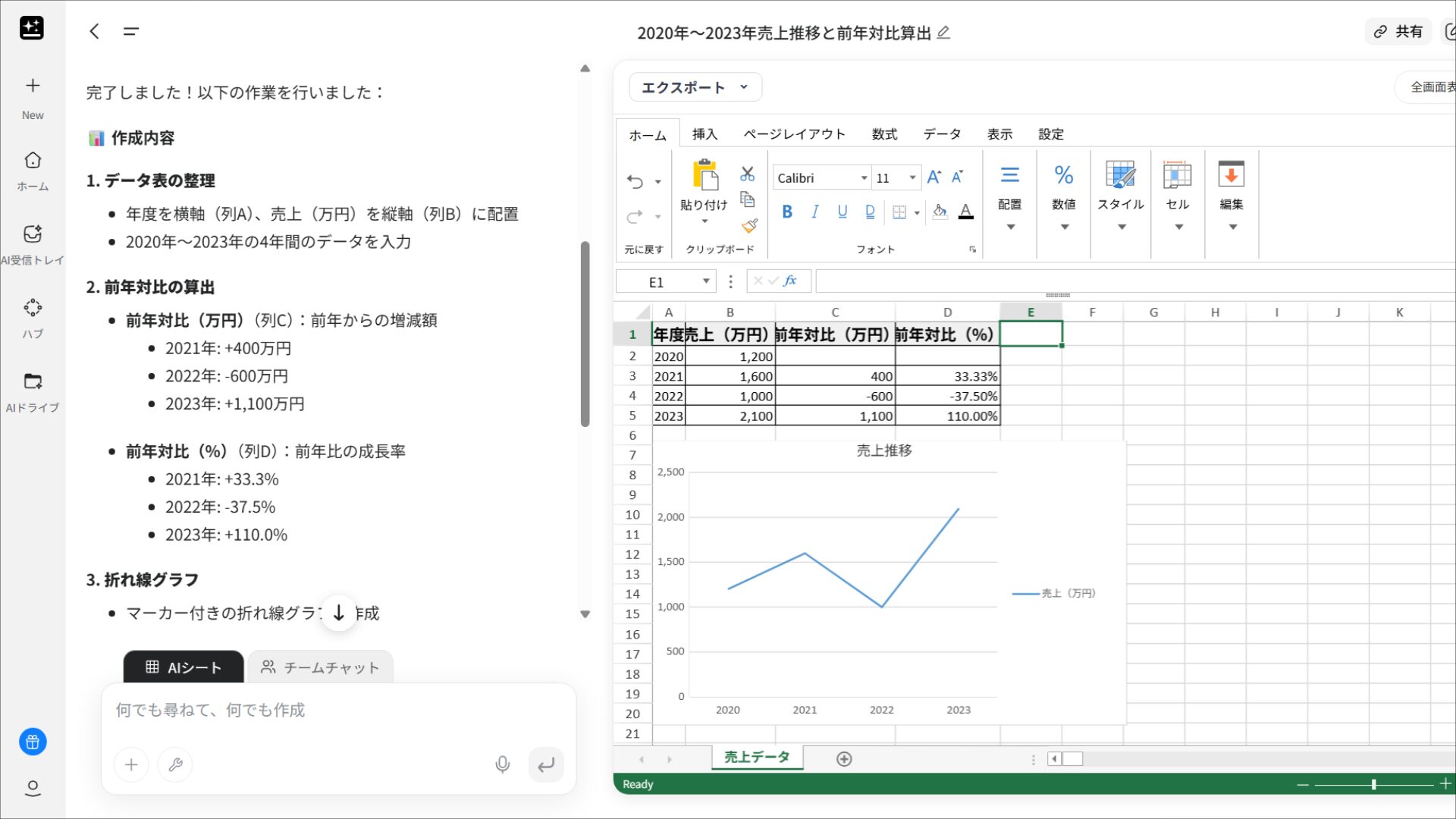
Task: Open the エクスポート dropdown
Action: pos(695,86)
